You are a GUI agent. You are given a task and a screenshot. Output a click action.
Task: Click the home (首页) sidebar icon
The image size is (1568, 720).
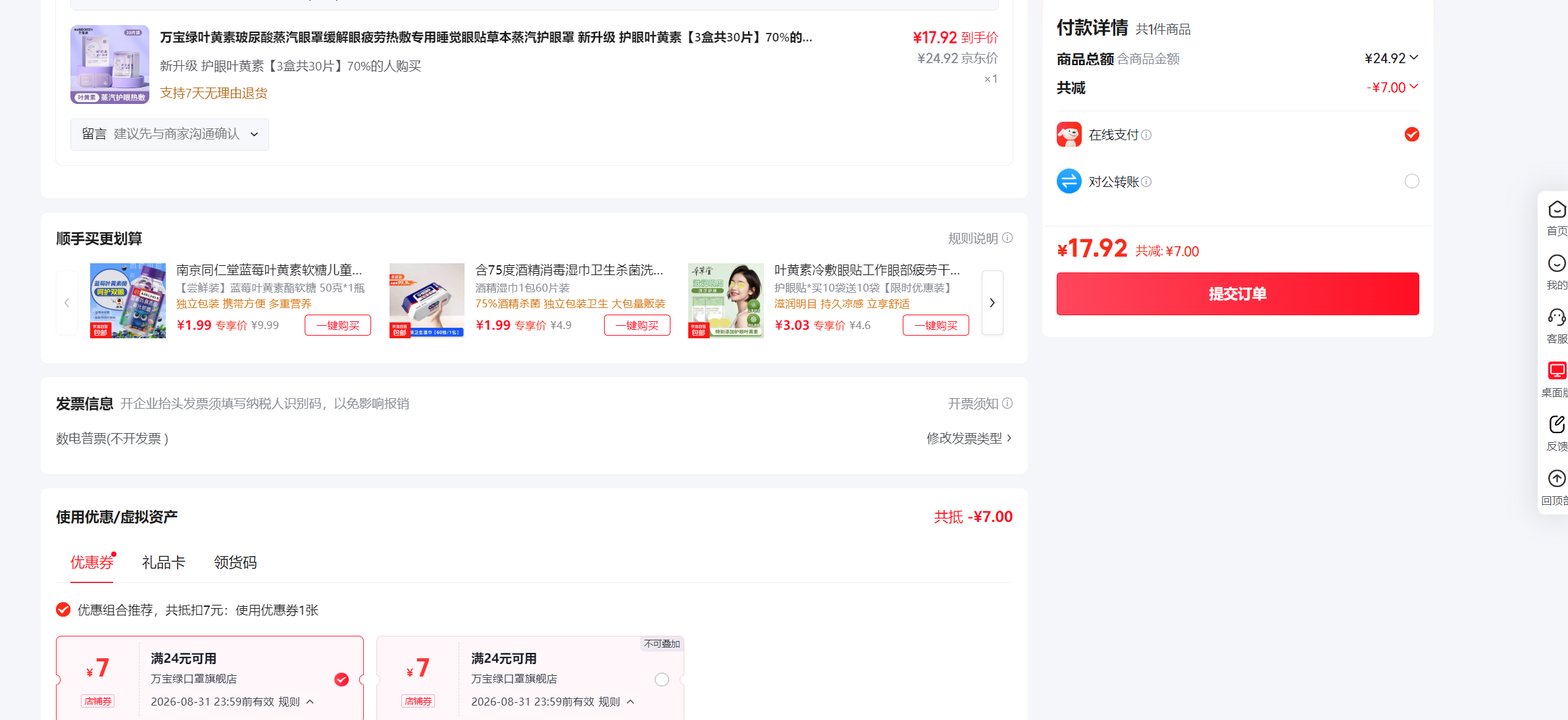coord(1557,210)
